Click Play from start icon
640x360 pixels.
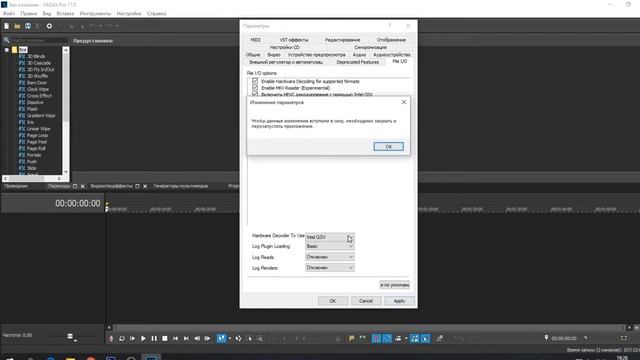click(x=132, y=338)
